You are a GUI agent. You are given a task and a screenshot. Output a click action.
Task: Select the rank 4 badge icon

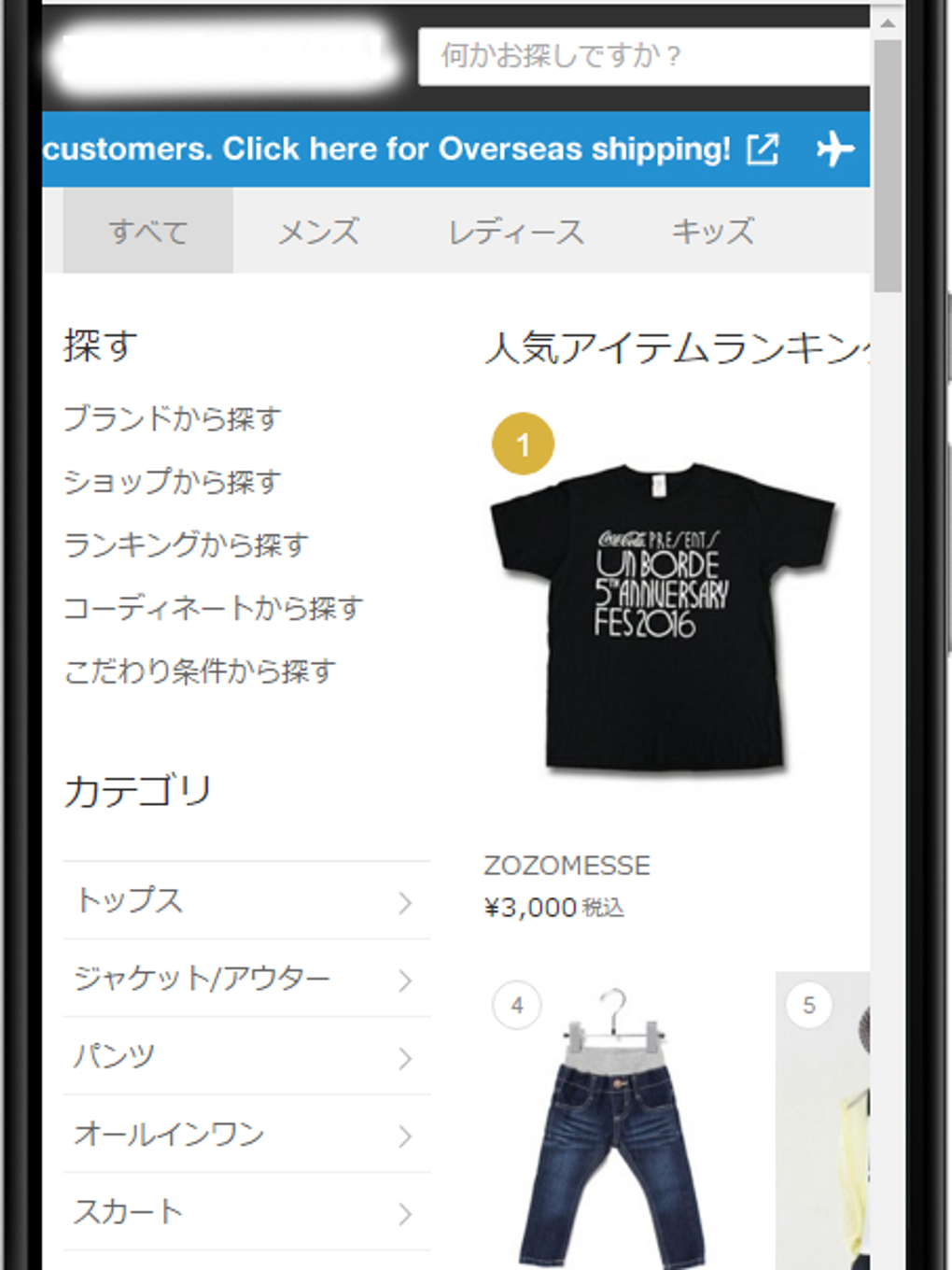click(x=517, y=1006)
